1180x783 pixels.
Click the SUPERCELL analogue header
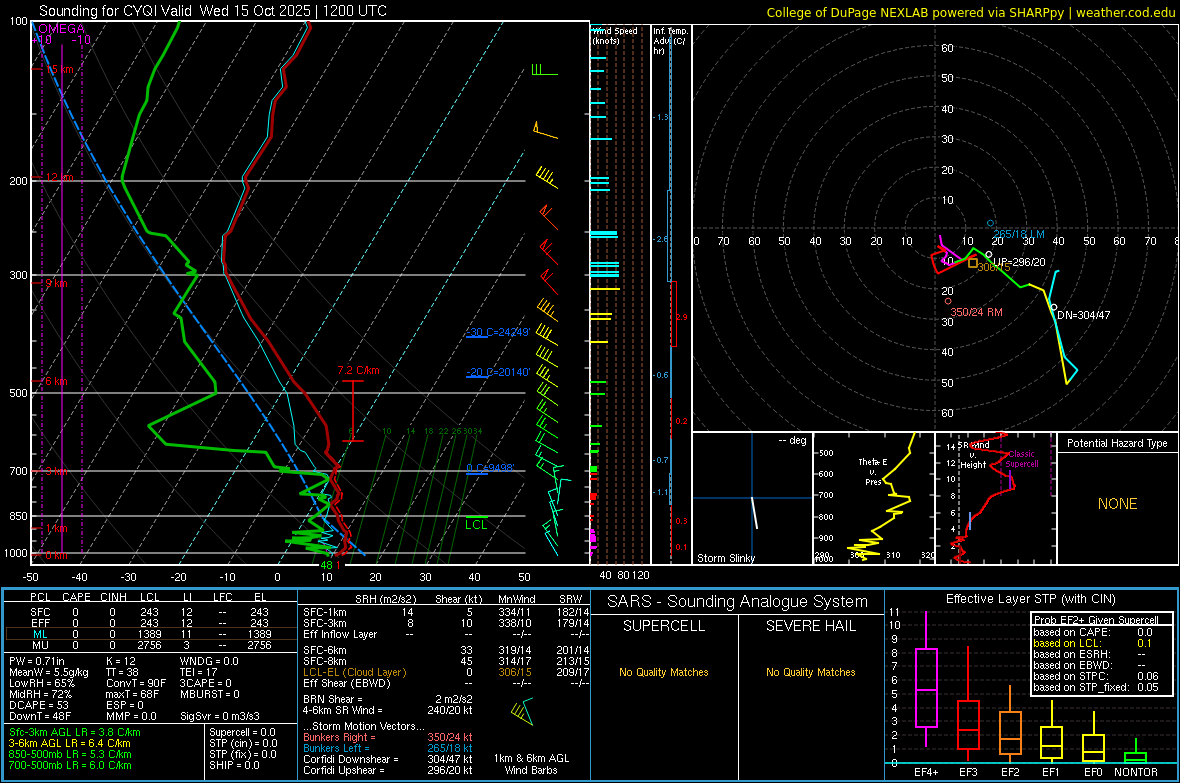click(x=664, y=626)
